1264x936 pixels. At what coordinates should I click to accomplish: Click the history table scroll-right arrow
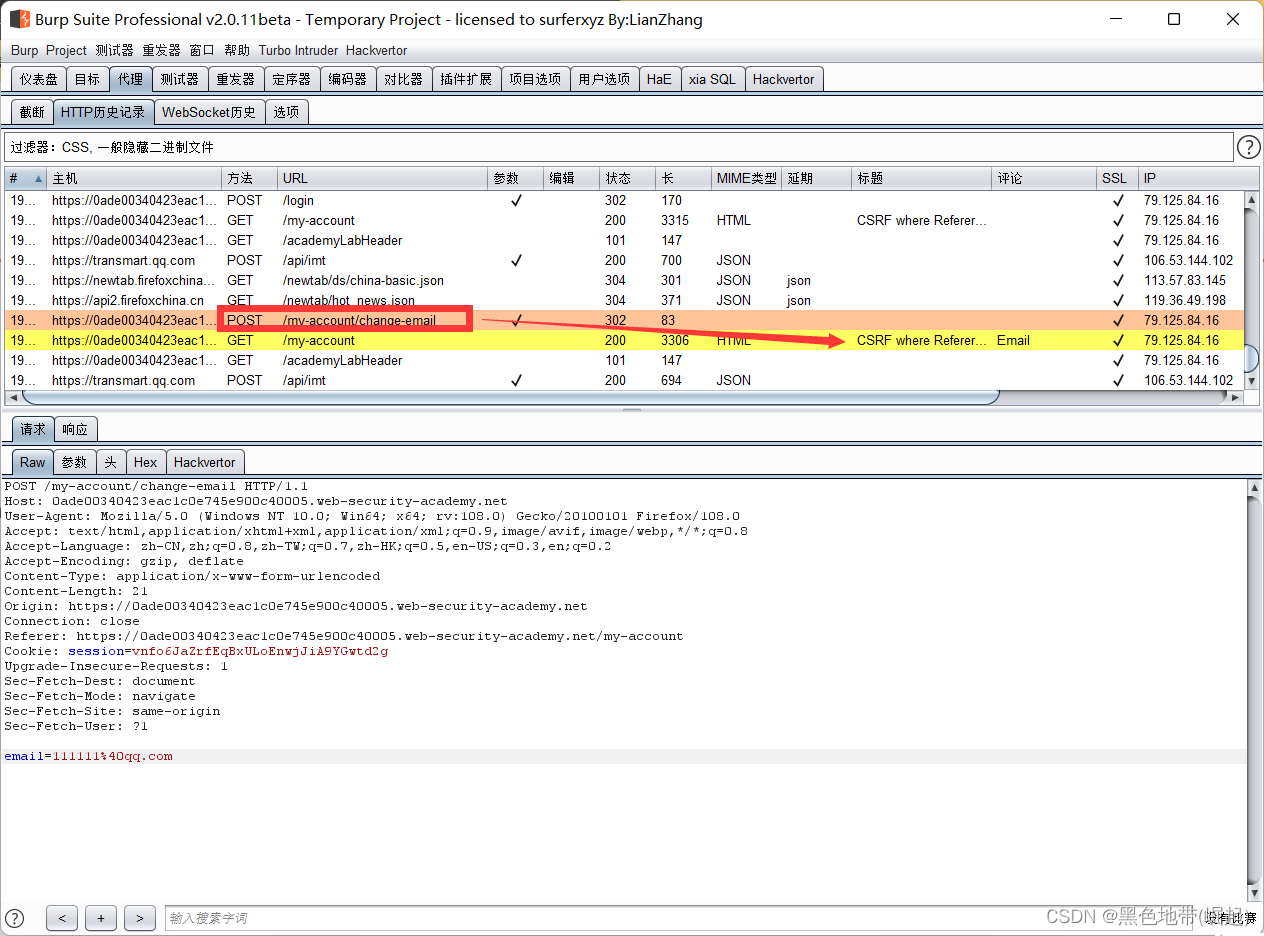pyautogui.click(x=1235, y=397)
